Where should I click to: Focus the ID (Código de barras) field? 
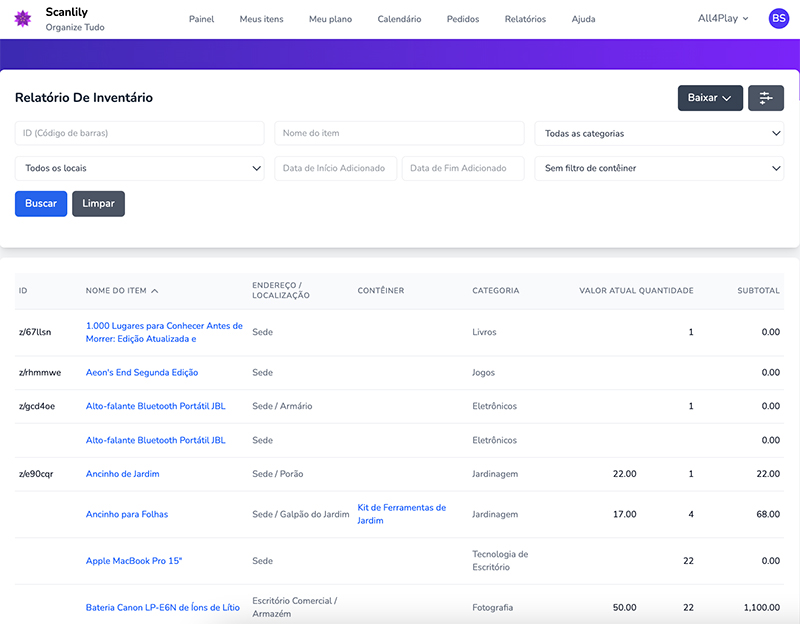click(140, 134)
